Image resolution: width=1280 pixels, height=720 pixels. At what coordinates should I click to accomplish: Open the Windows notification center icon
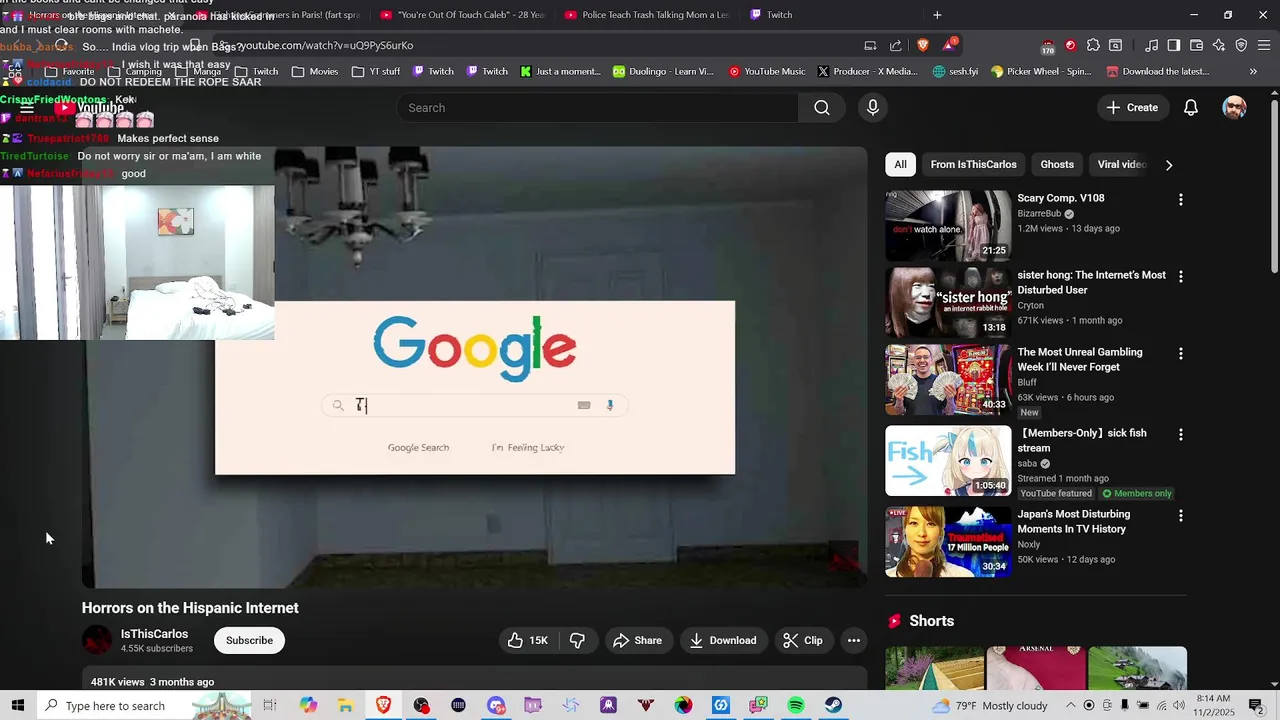coord(1256,706)
